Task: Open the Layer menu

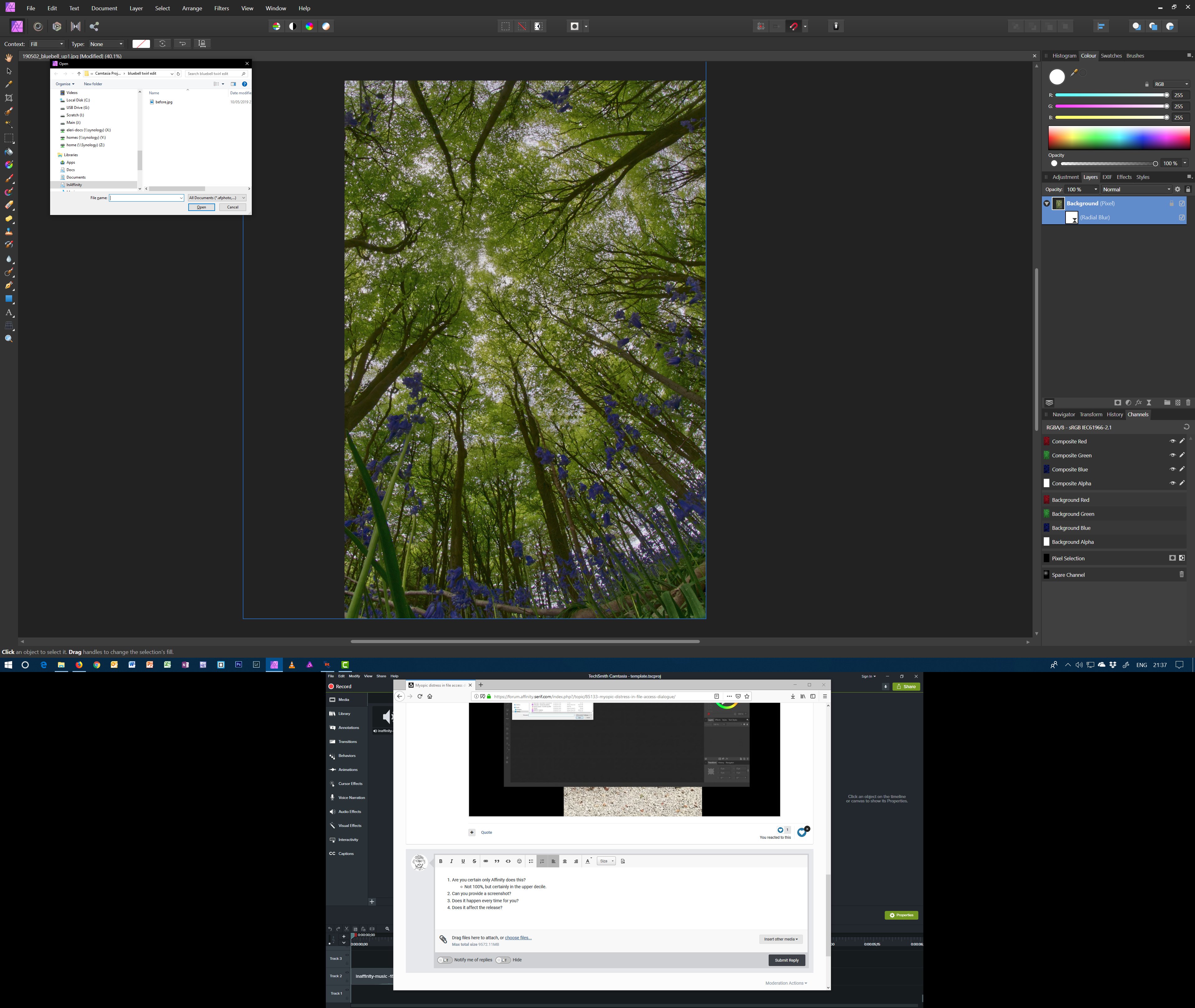Action: [136, 9]
